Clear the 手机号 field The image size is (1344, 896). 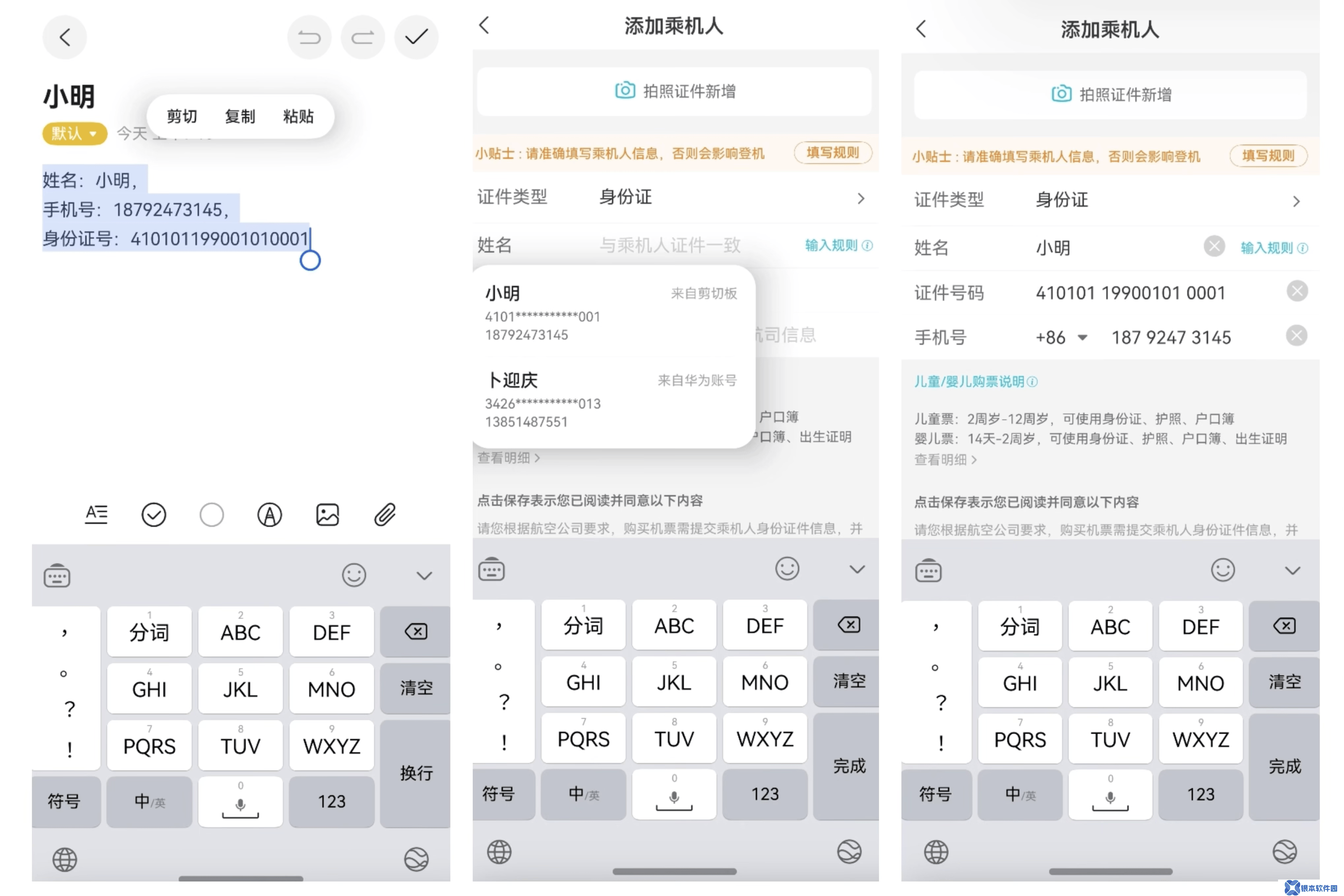pos(1297,335)
